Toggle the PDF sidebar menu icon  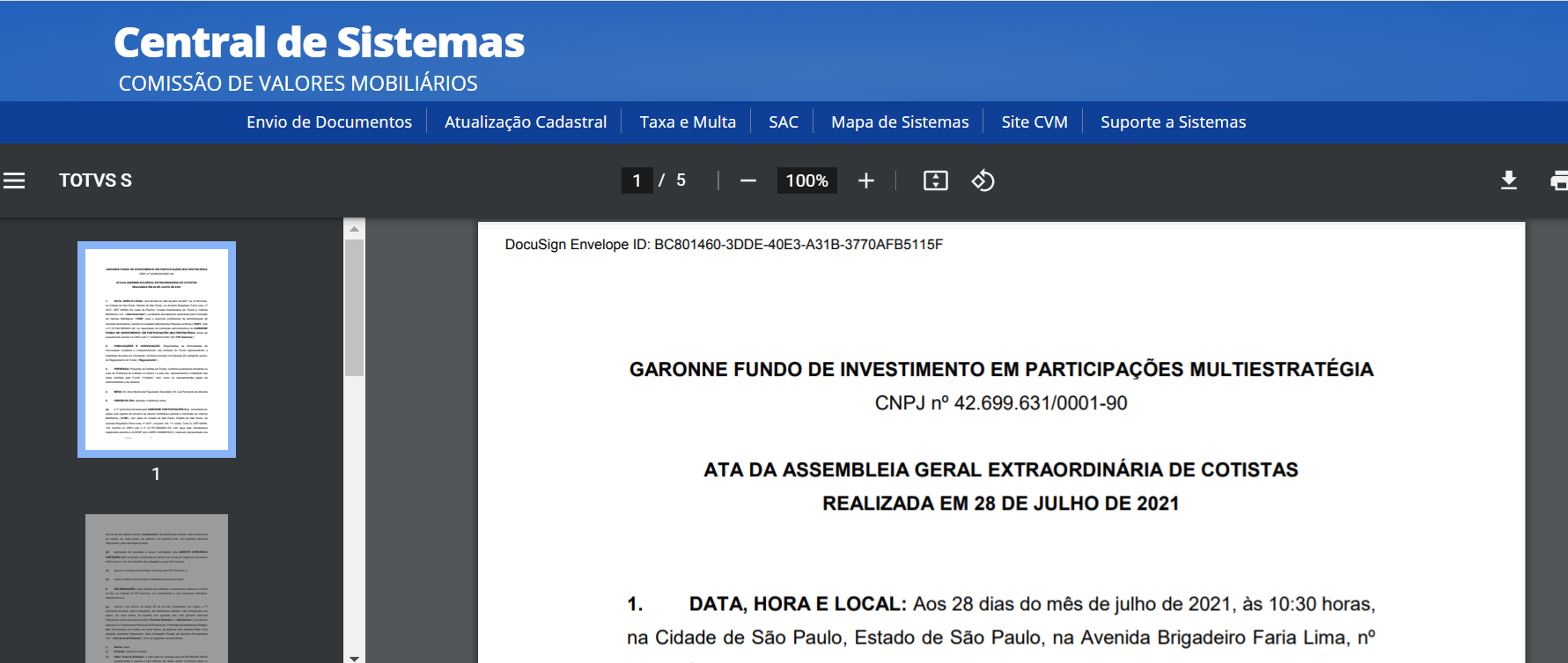click(14, 180)
